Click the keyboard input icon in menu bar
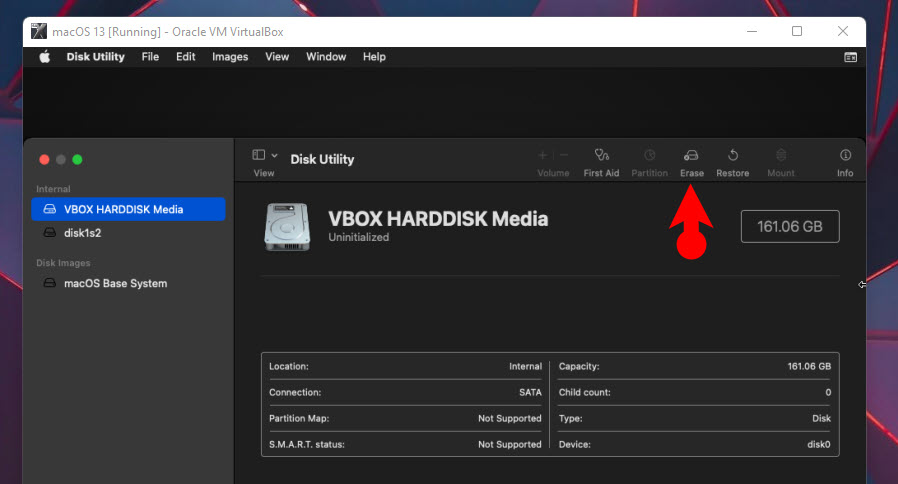898x484 pixels. tap(850, 57)
